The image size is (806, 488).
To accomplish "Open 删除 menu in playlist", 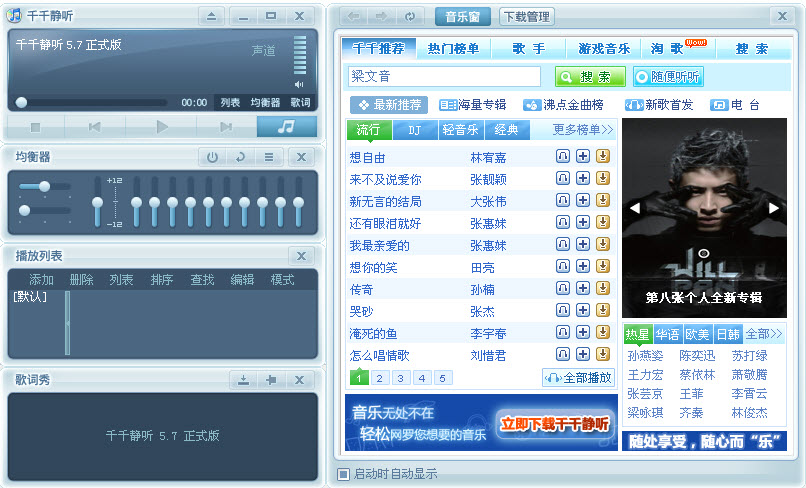I will (81, 280).
